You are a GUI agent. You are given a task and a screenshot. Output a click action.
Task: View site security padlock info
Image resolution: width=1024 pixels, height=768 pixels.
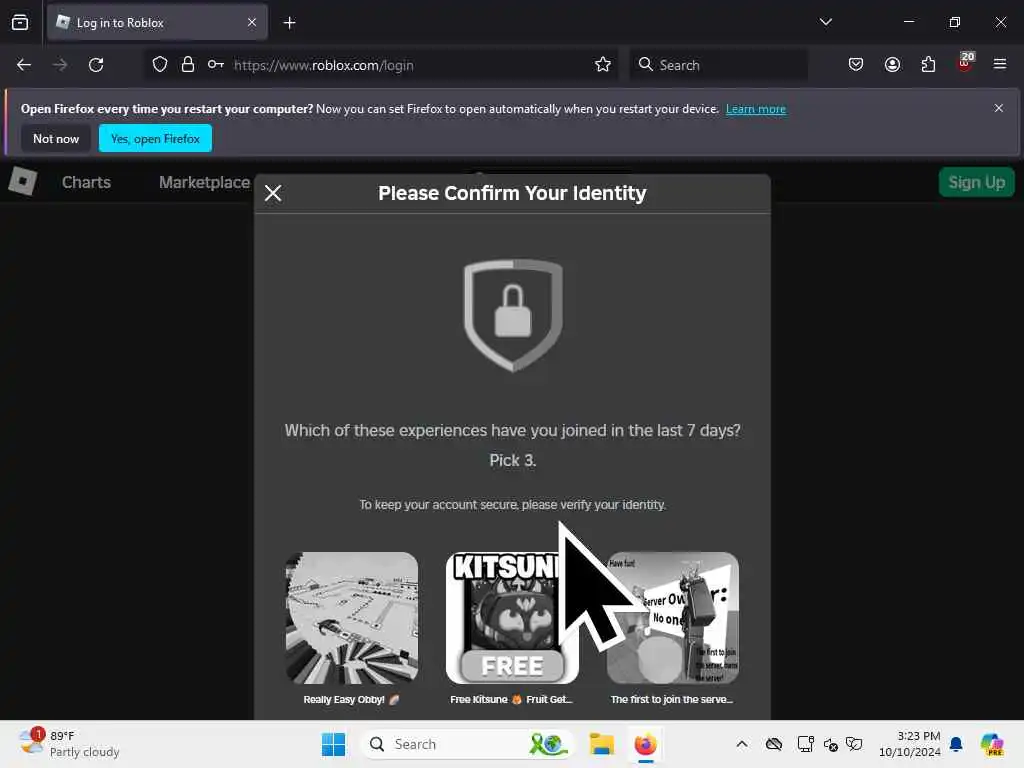188,65
